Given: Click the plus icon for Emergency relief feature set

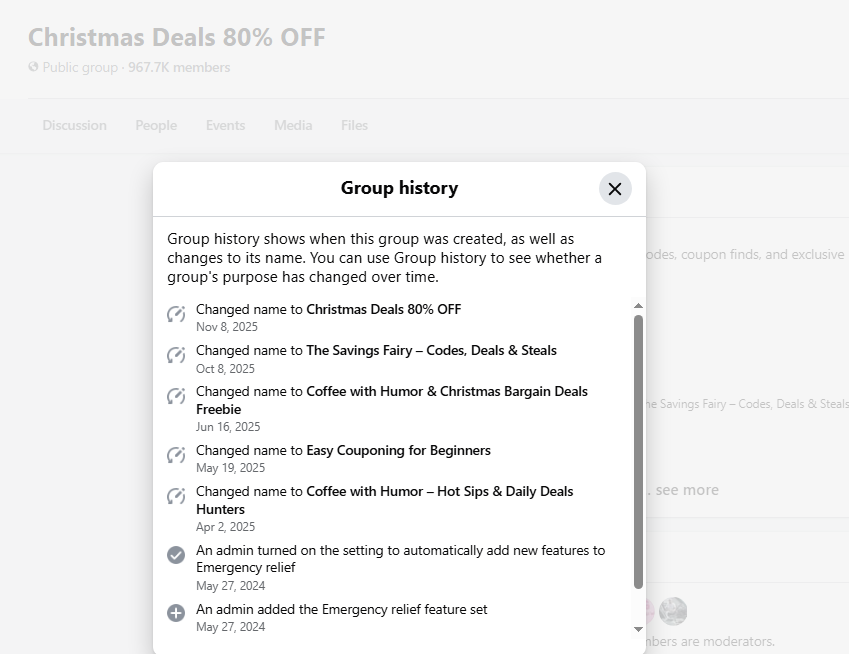Looking at the screenshot, I should coord(176,613).
